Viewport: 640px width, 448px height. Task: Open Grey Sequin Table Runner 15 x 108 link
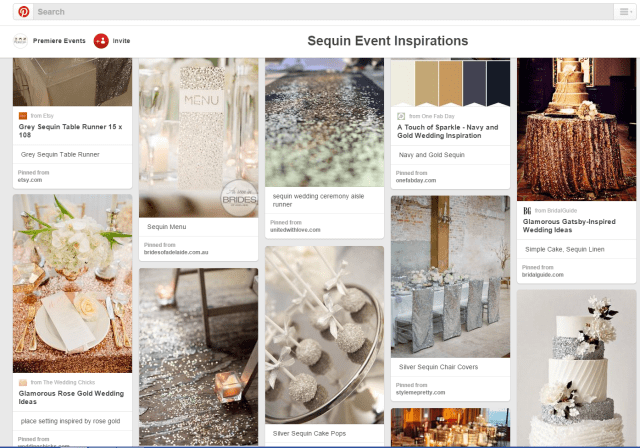point(70,131)
